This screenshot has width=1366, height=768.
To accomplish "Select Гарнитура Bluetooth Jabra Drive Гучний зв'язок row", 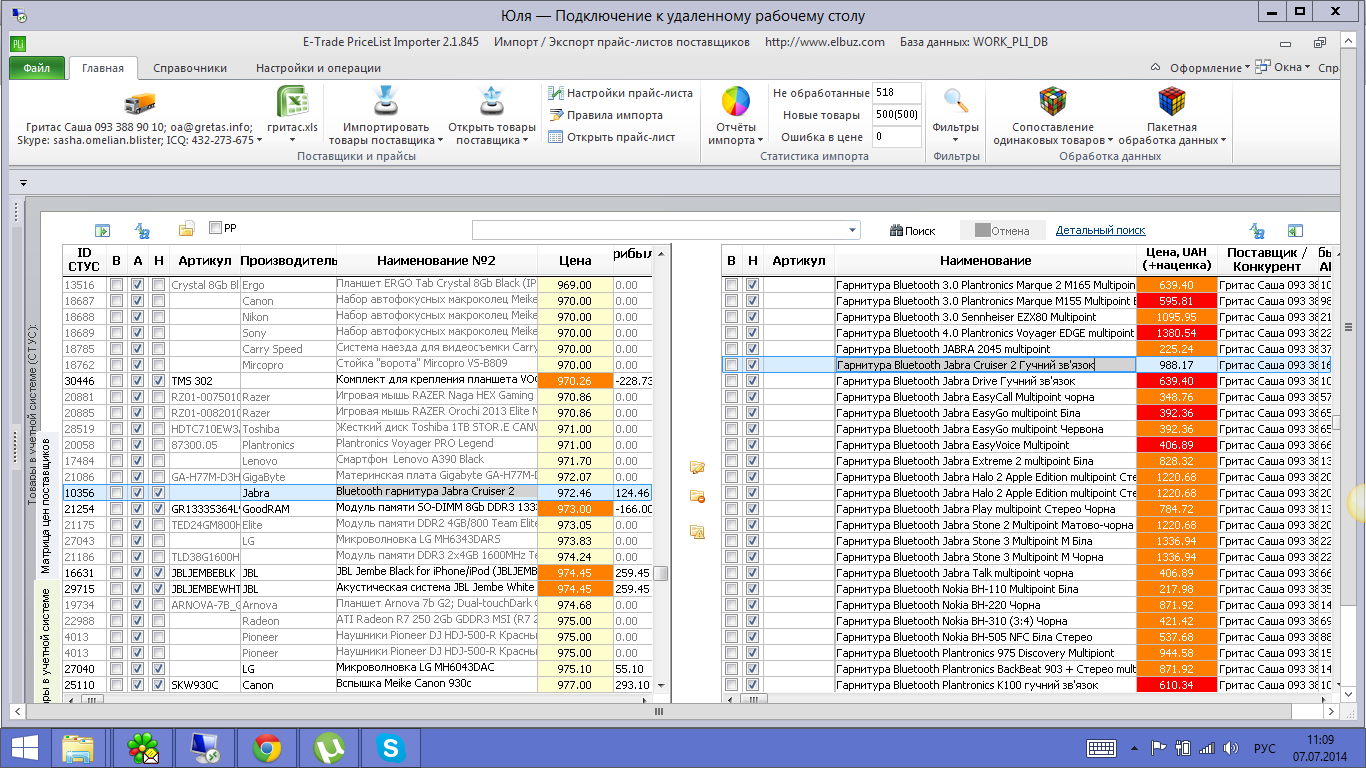I will click(x=1027, y=381).
